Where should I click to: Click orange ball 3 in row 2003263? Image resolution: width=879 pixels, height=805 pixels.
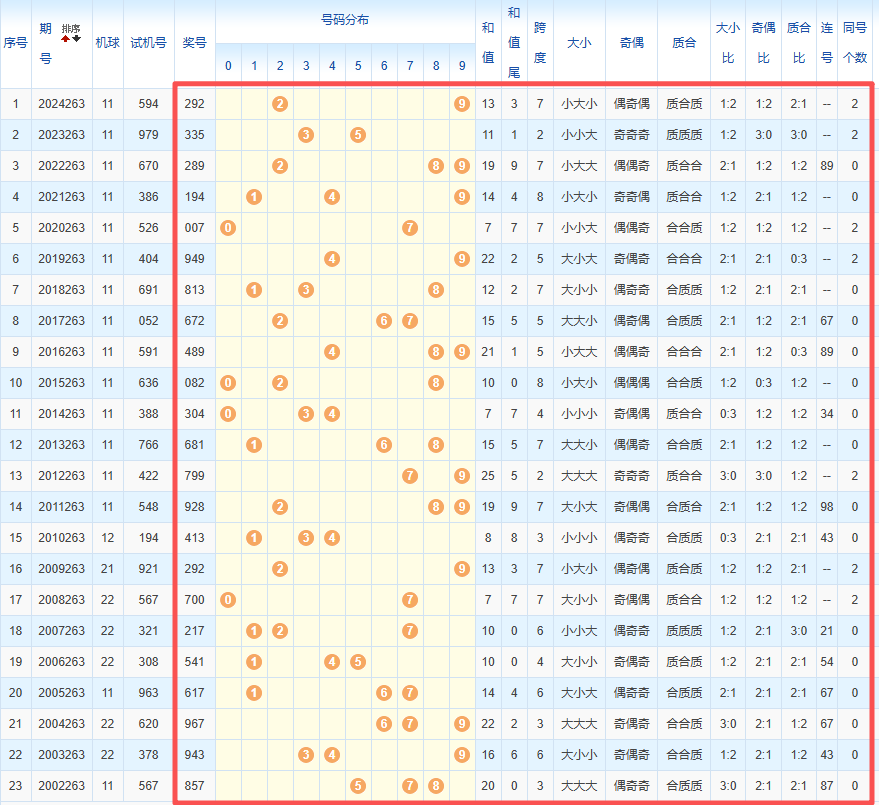[306, 755]
